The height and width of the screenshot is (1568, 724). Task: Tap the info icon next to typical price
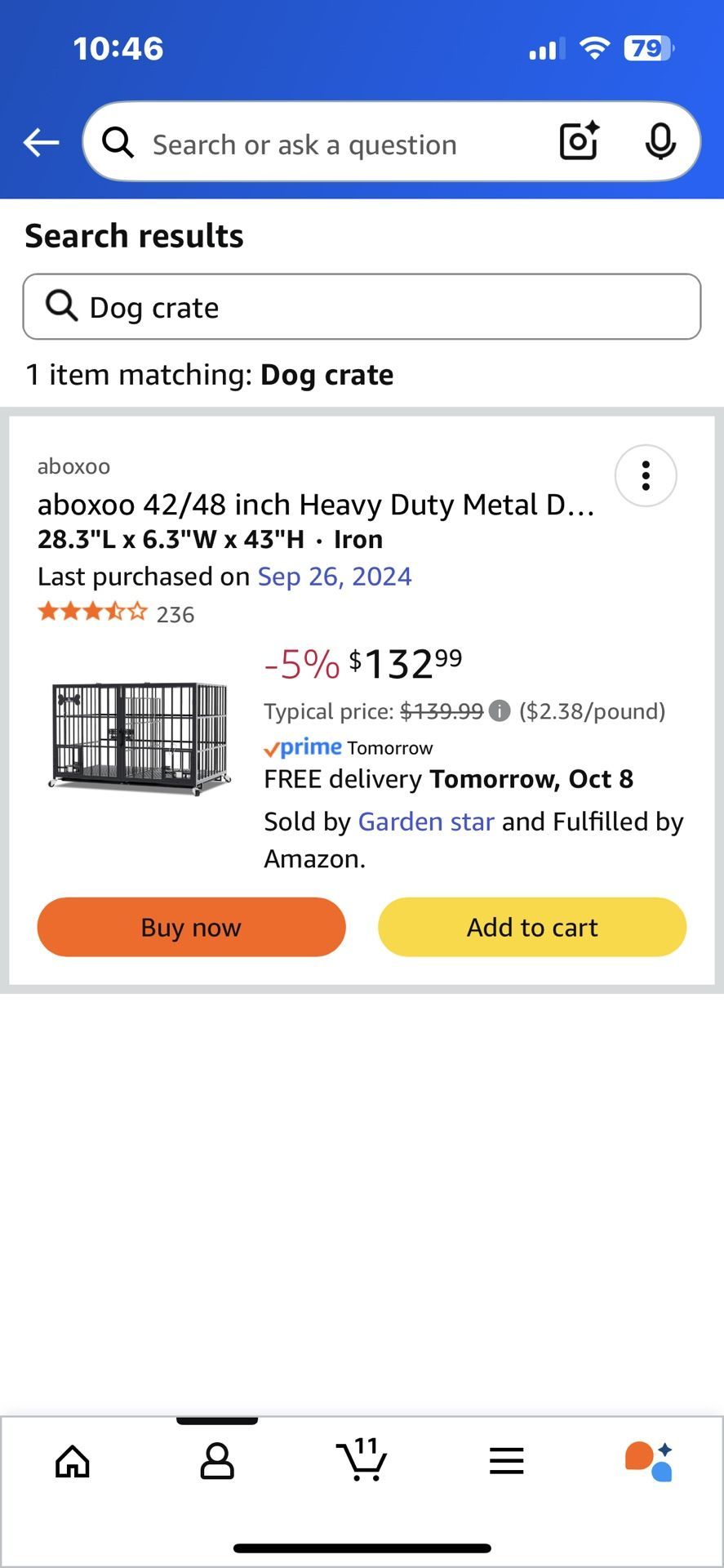tap(500, 711)
